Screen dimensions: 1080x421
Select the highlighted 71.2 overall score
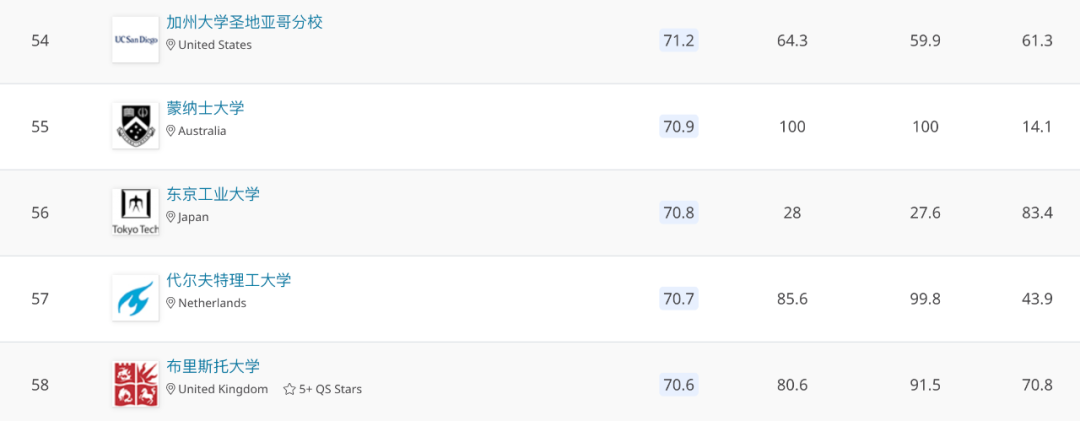pos(678,41)
